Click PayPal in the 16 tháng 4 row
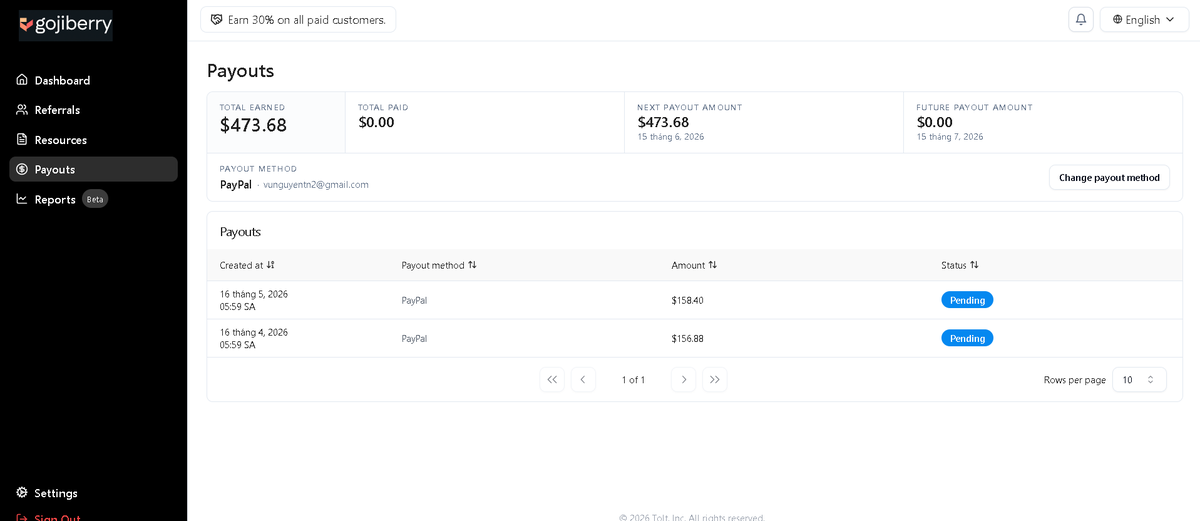This screenshot has width=1200, height=521. click(414, 338)
